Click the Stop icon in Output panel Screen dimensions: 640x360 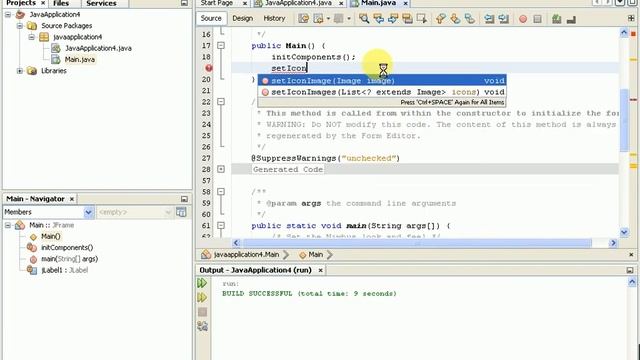(x=202, y=312)
